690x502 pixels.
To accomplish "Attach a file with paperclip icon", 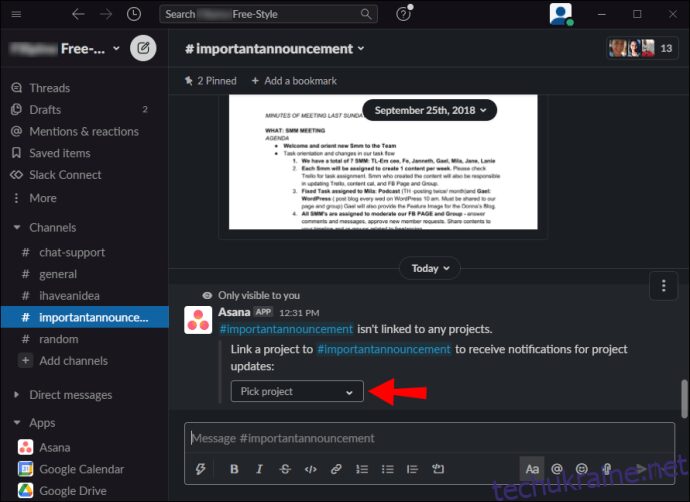I will coord(607,469).
